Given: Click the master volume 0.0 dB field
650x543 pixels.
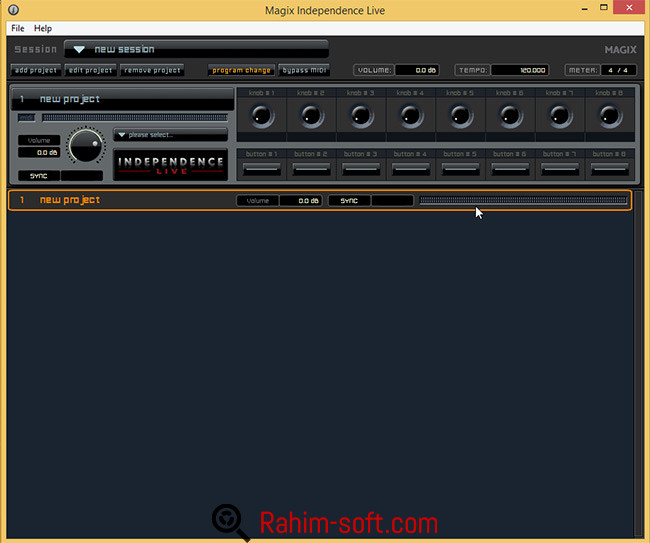Looking at the screenshot, I should point(417,70).
